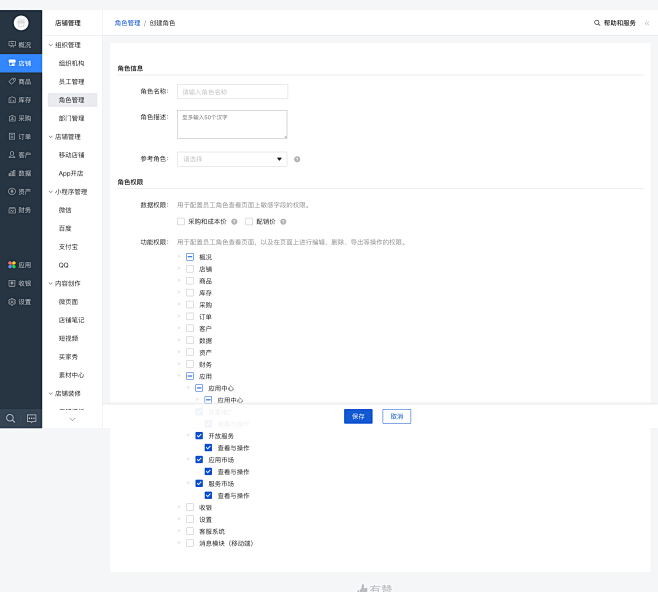This screenshot has height=592, width=658.
Task: Click the store avatar logo at top left
Action: pos(21,23)
